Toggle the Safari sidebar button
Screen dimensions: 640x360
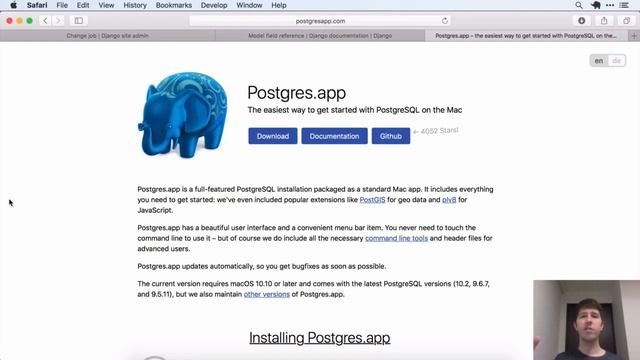coord(79,20)
